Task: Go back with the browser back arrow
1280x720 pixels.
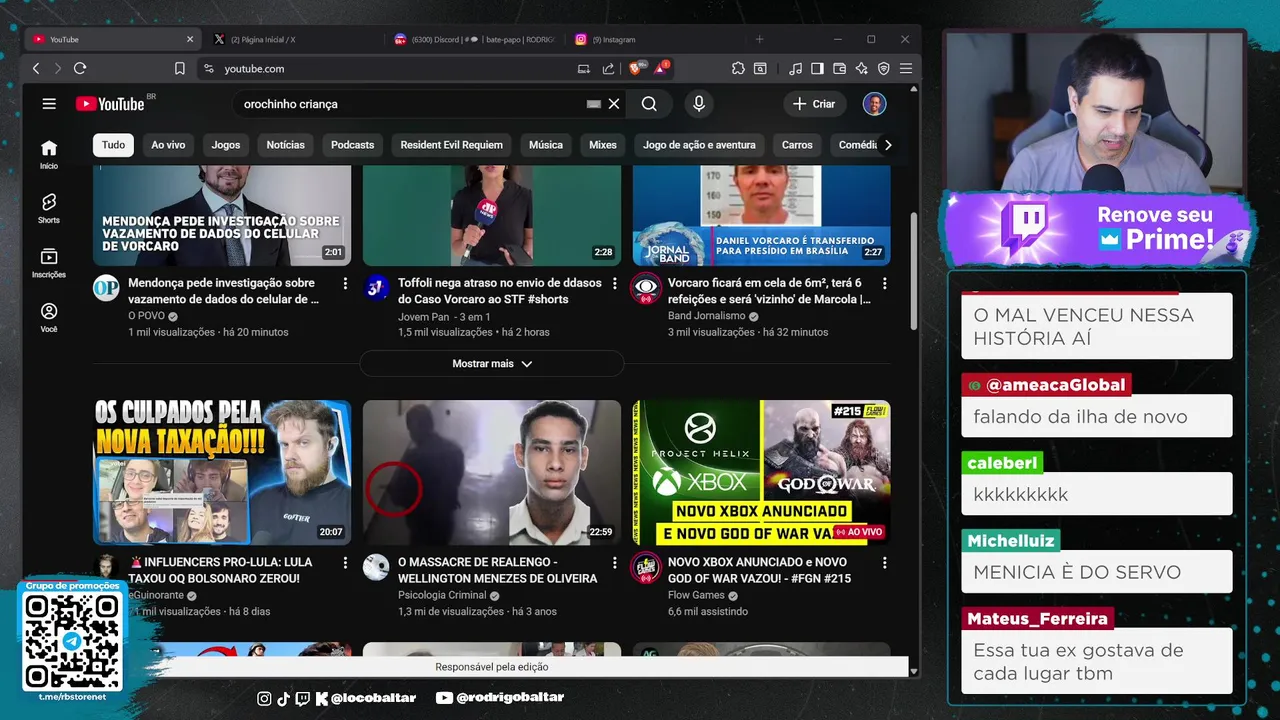Action: pos(36,68)
